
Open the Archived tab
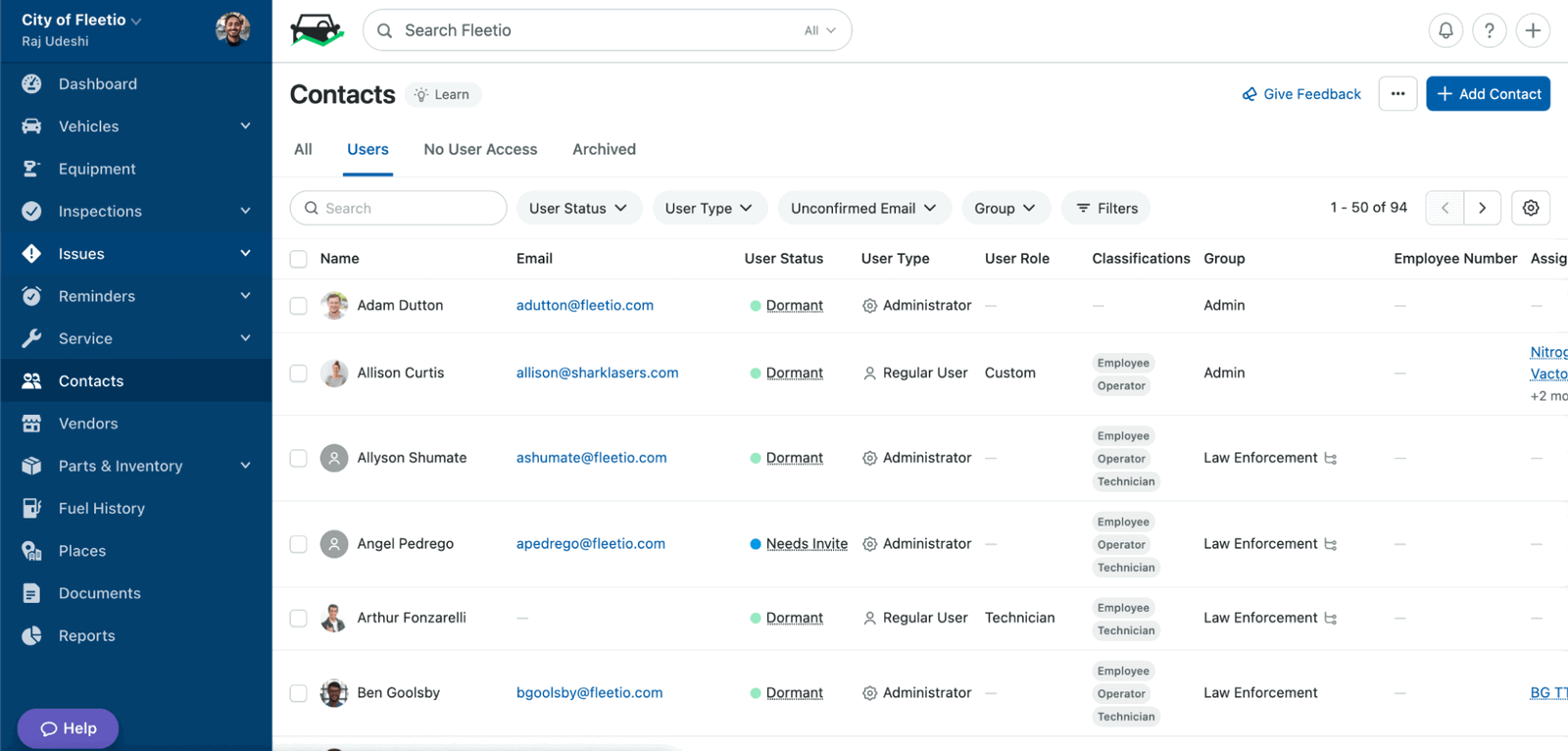[x=604, y=149]
